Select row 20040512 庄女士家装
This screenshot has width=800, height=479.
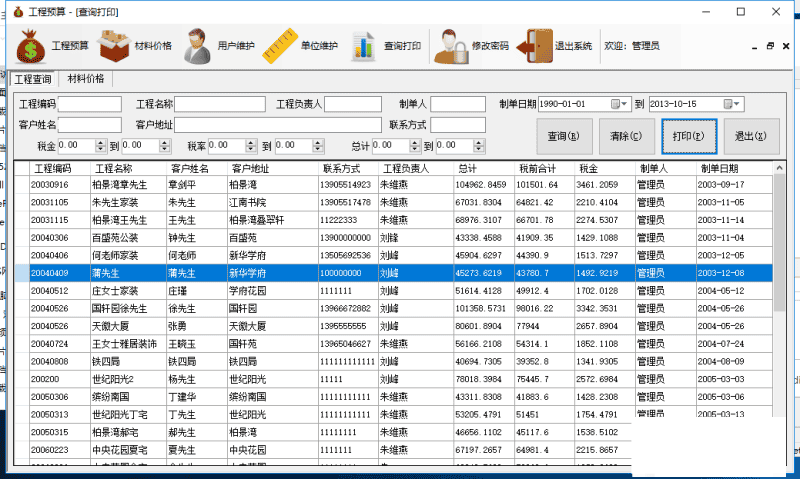(x=393, y=291)
